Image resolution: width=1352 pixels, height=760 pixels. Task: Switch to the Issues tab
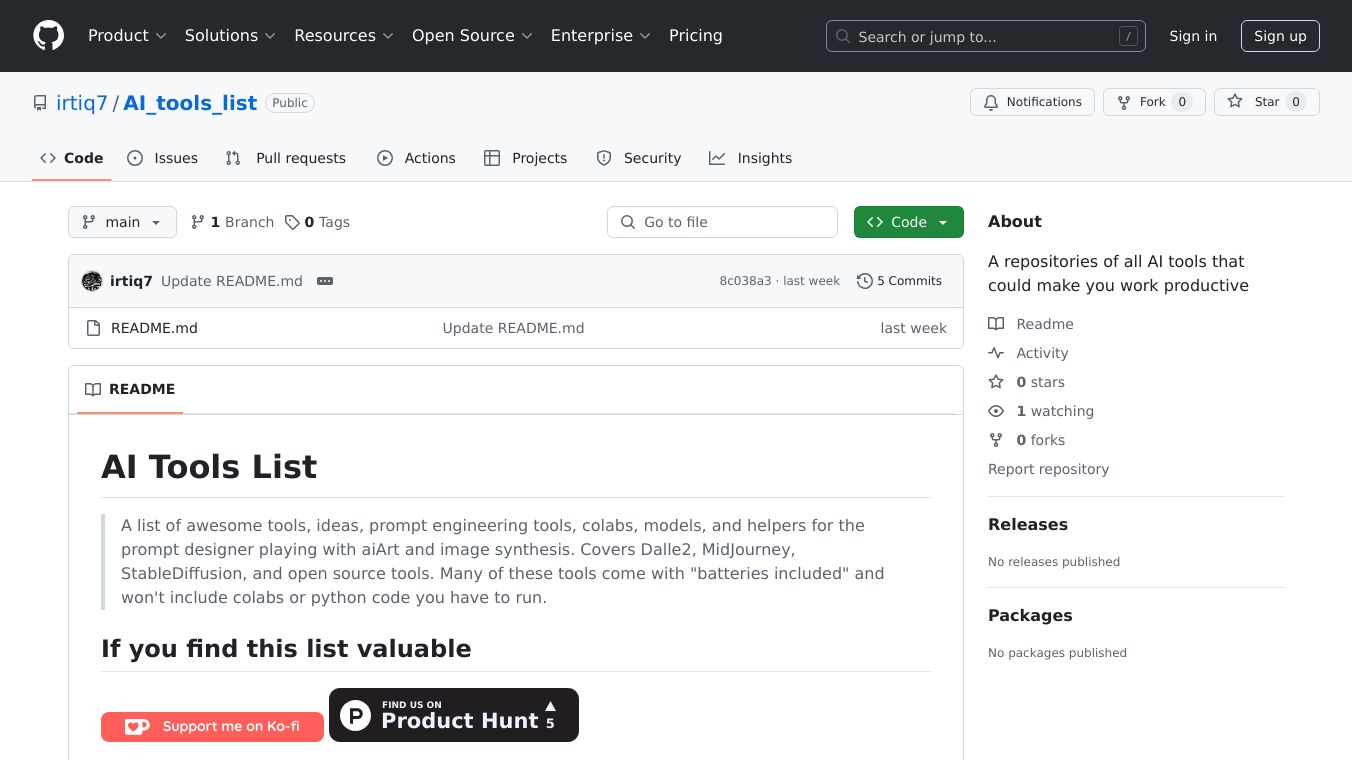[x=163, y=158]
